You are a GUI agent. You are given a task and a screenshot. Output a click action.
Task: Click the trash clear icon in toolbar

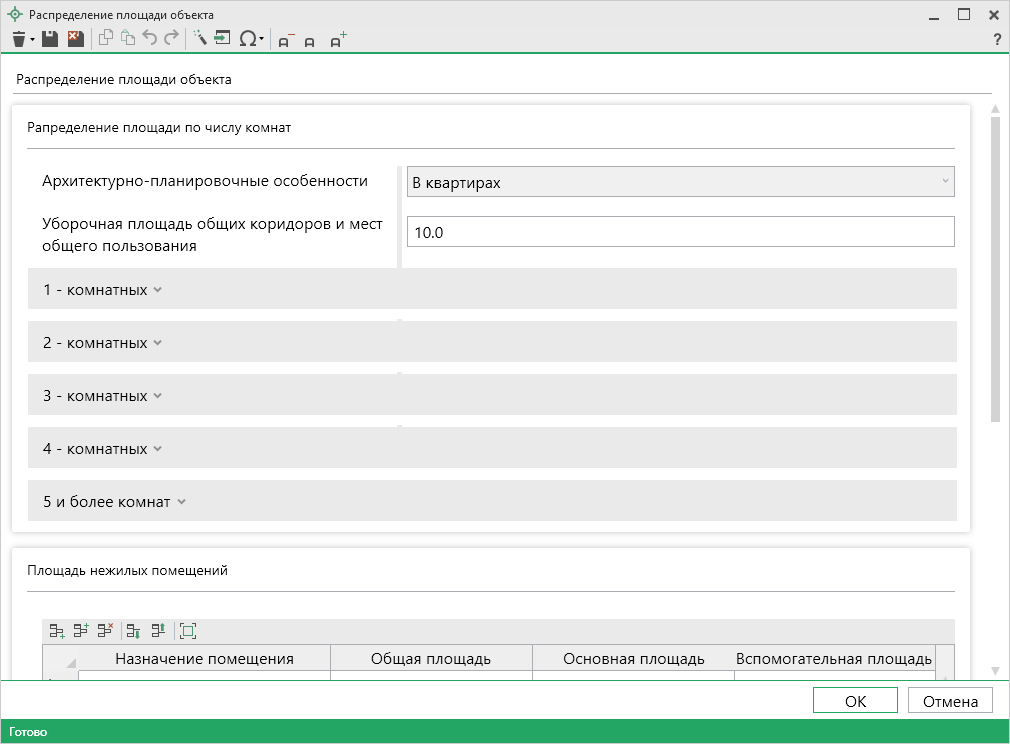(x=19, y=39)
